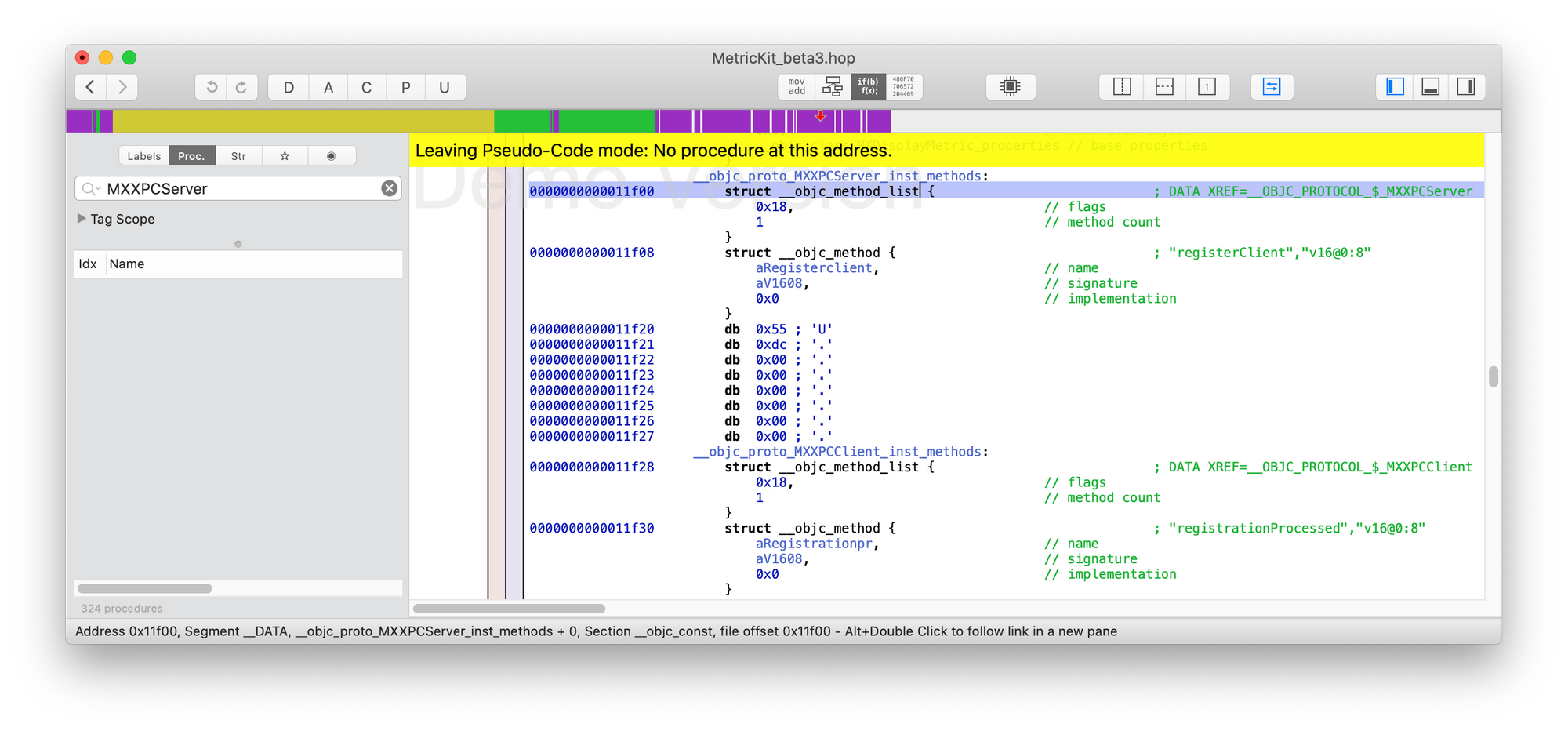Click the vertical scrollbar of the listing
This screenshot has height=731, width=1568.
(x=1493, y=376)
